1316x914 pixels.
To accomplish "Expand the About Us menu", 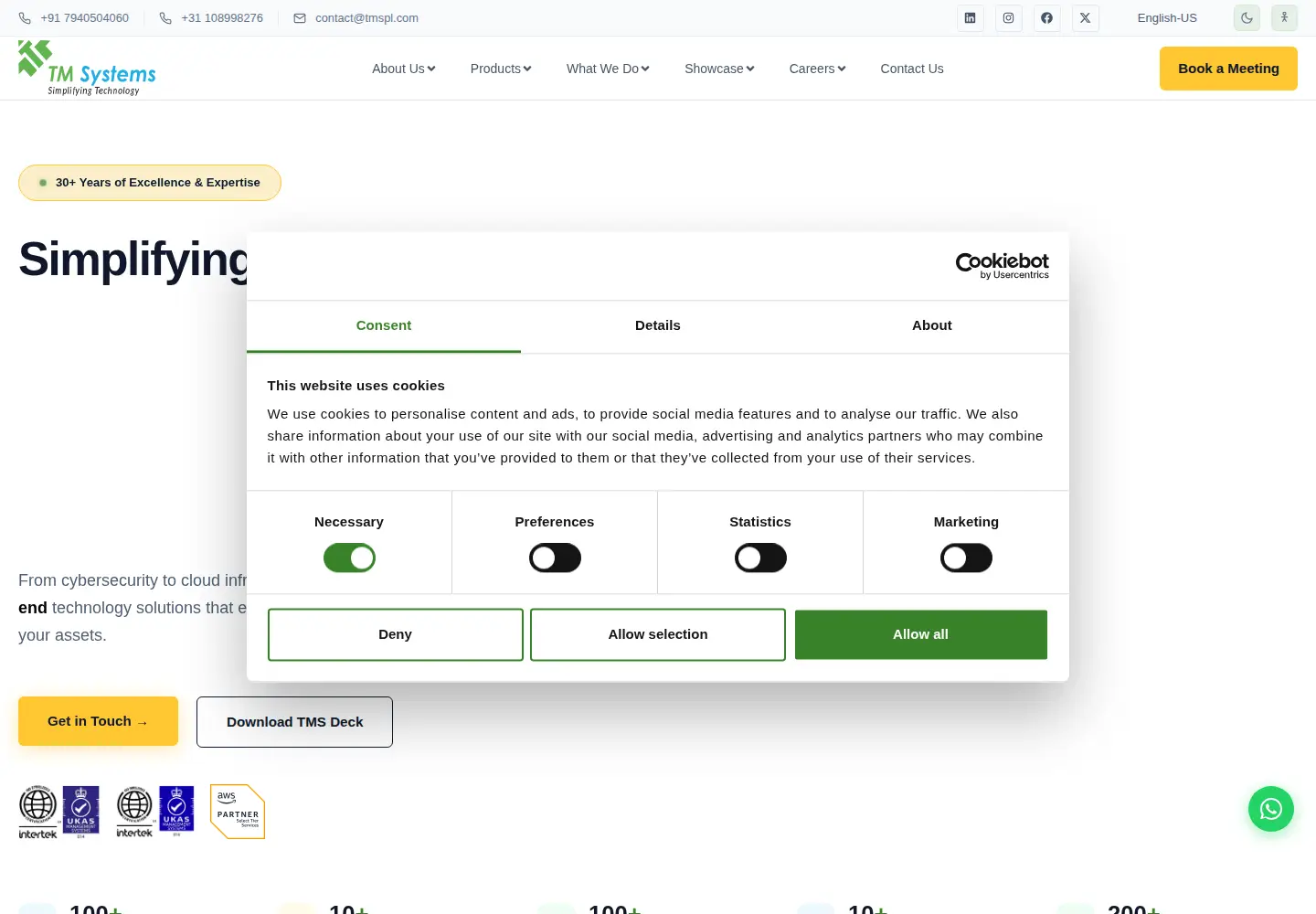I will 404,69.
